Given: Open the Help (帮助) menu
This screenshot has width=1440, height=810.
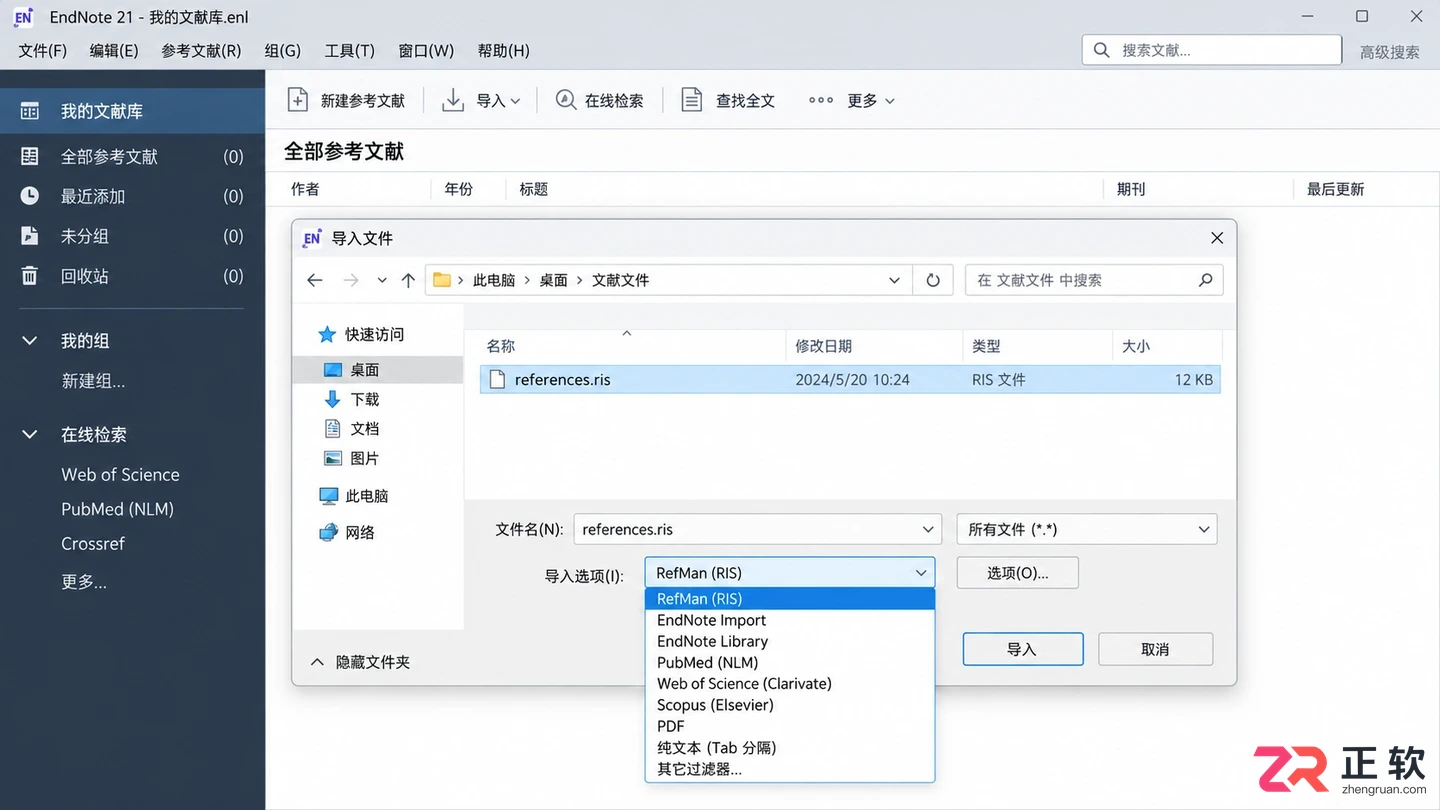Looking at the screenshot, I should point(504,50).
